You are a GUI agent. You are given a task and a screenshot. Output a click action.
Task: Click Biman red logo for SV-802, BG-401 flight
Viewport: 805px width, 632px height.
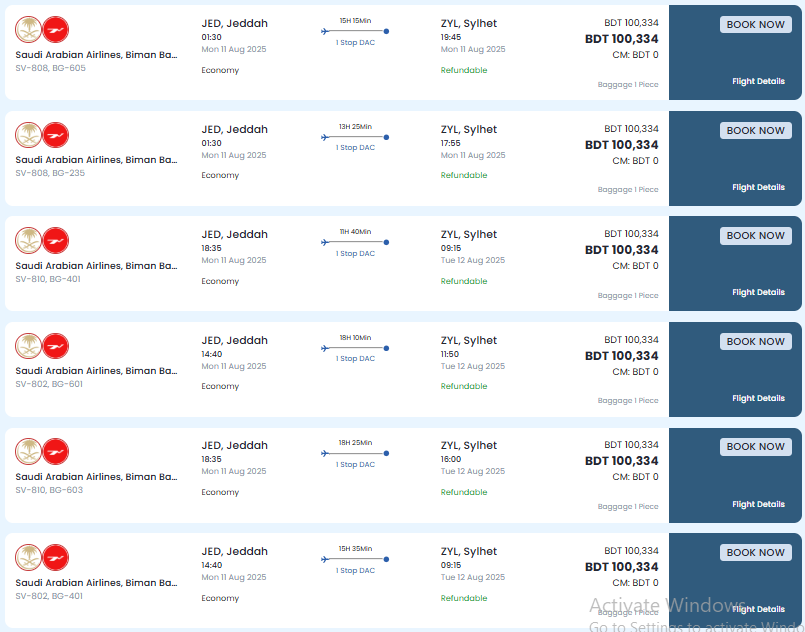(x=55, y=558)
